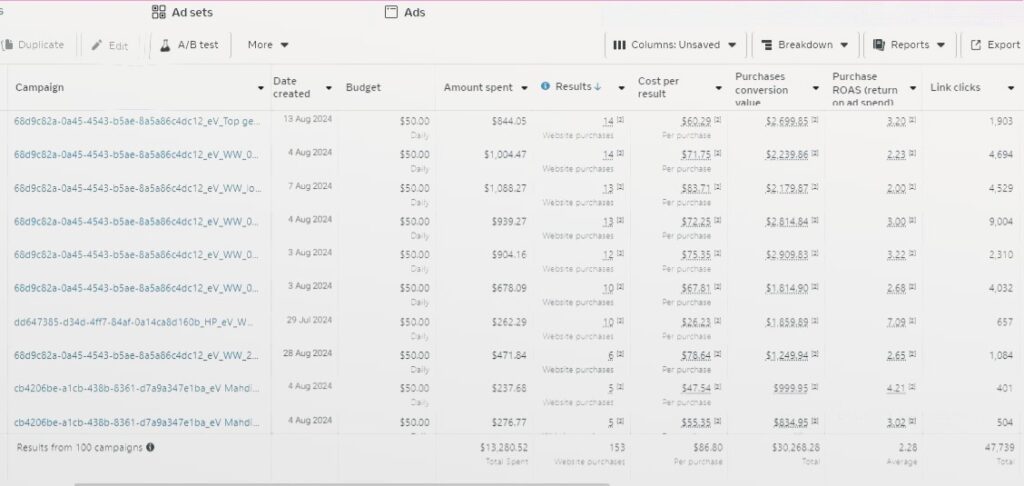Screen dimensions: 1024x486
Task: Open the Columns: Unsaved dropdown
Action: [x=676, y=45]
